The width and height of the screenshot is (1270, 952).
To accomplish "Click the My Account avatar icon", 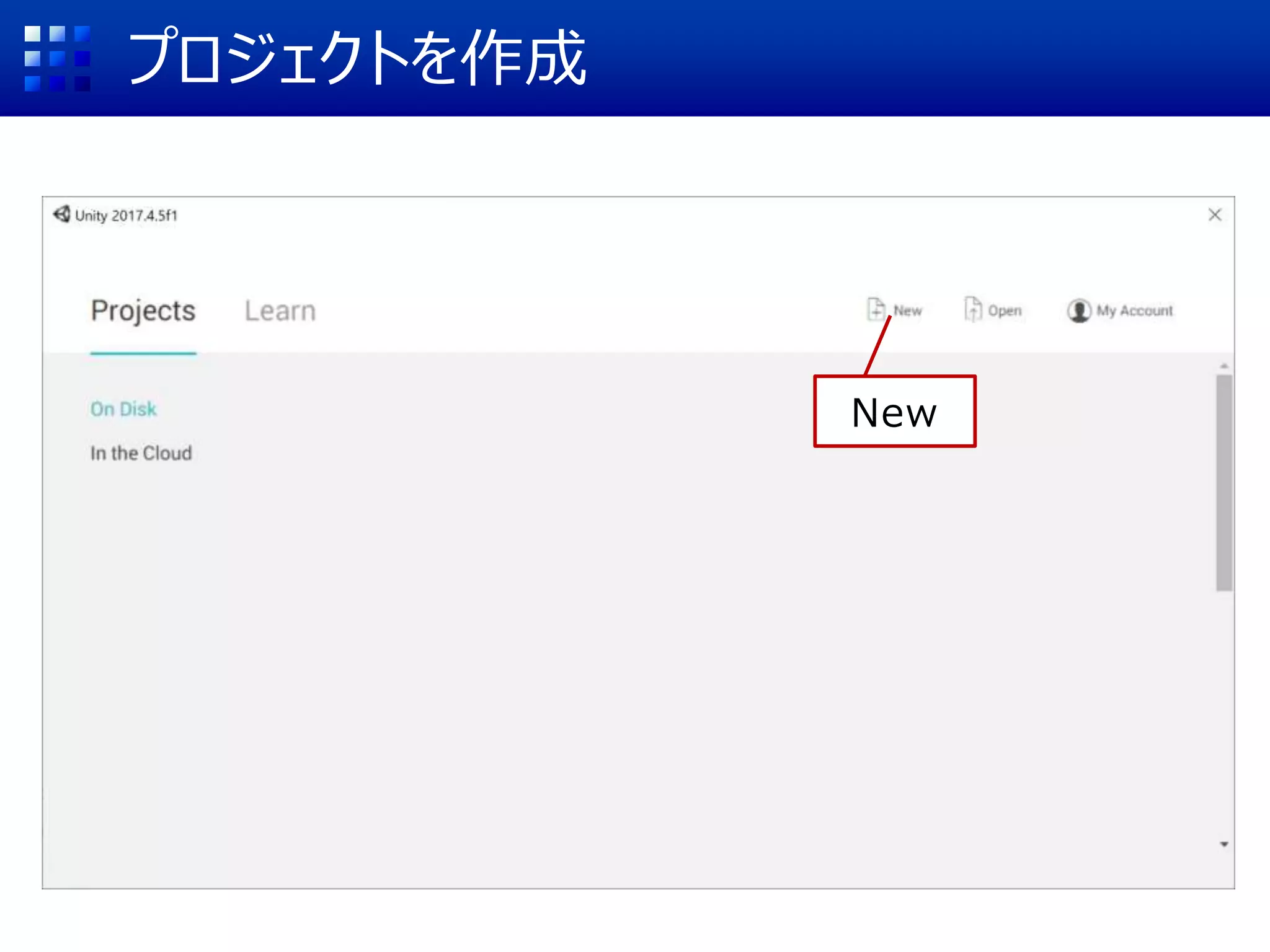I will pos(1079,311).
